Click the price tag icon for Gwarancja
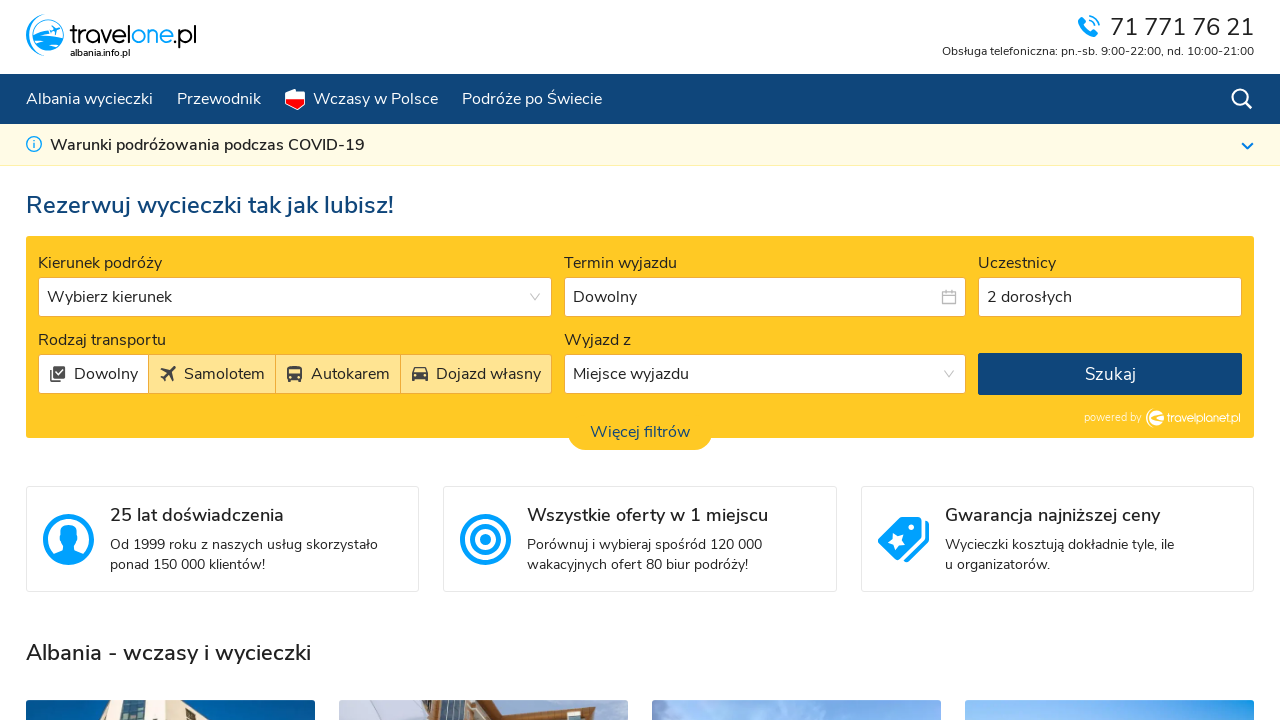 pyautogui.click(x=903, y=539)
